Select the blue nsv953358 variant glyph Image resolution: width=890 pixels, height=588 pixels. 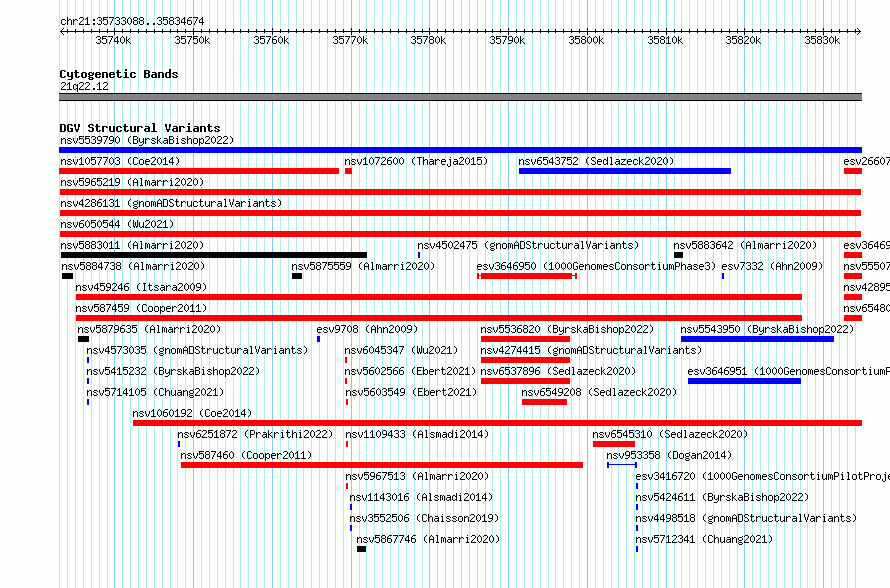(x=622, y=465)
